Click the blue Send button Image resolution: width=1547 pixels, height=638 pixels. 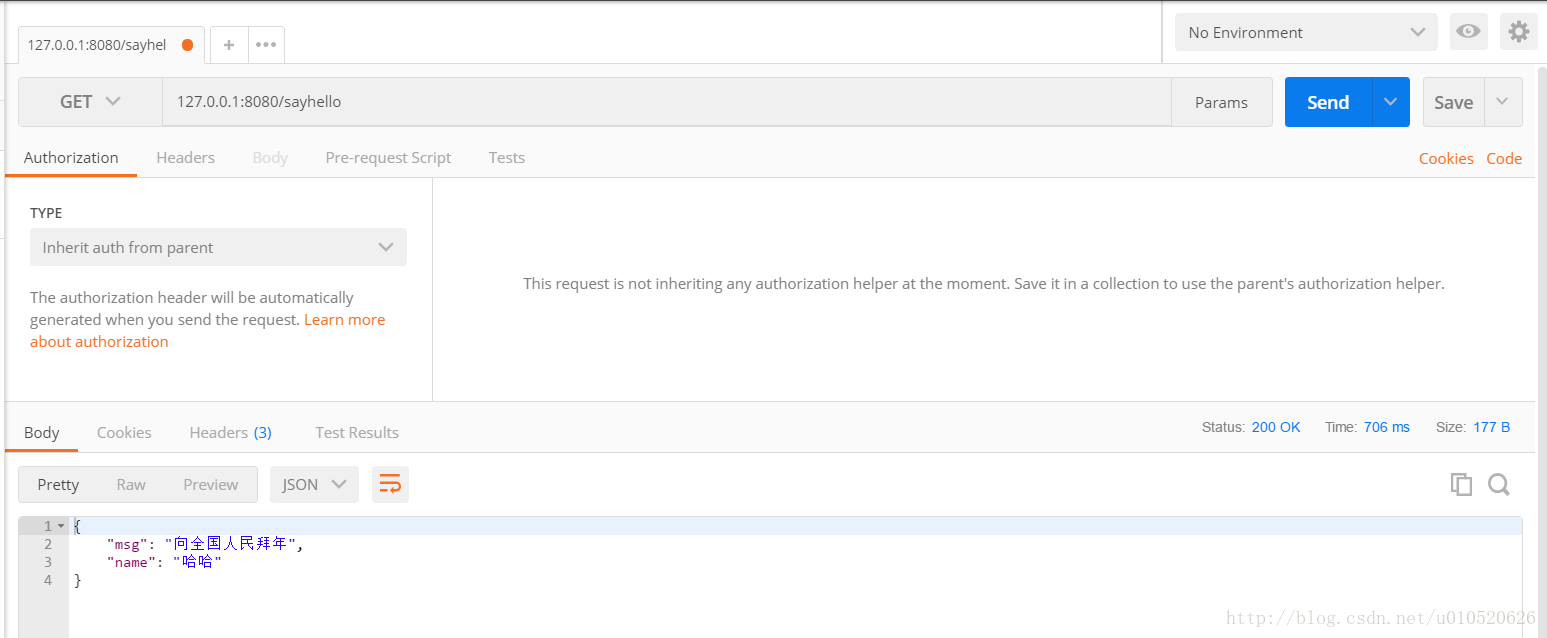tap(1328, 102)
